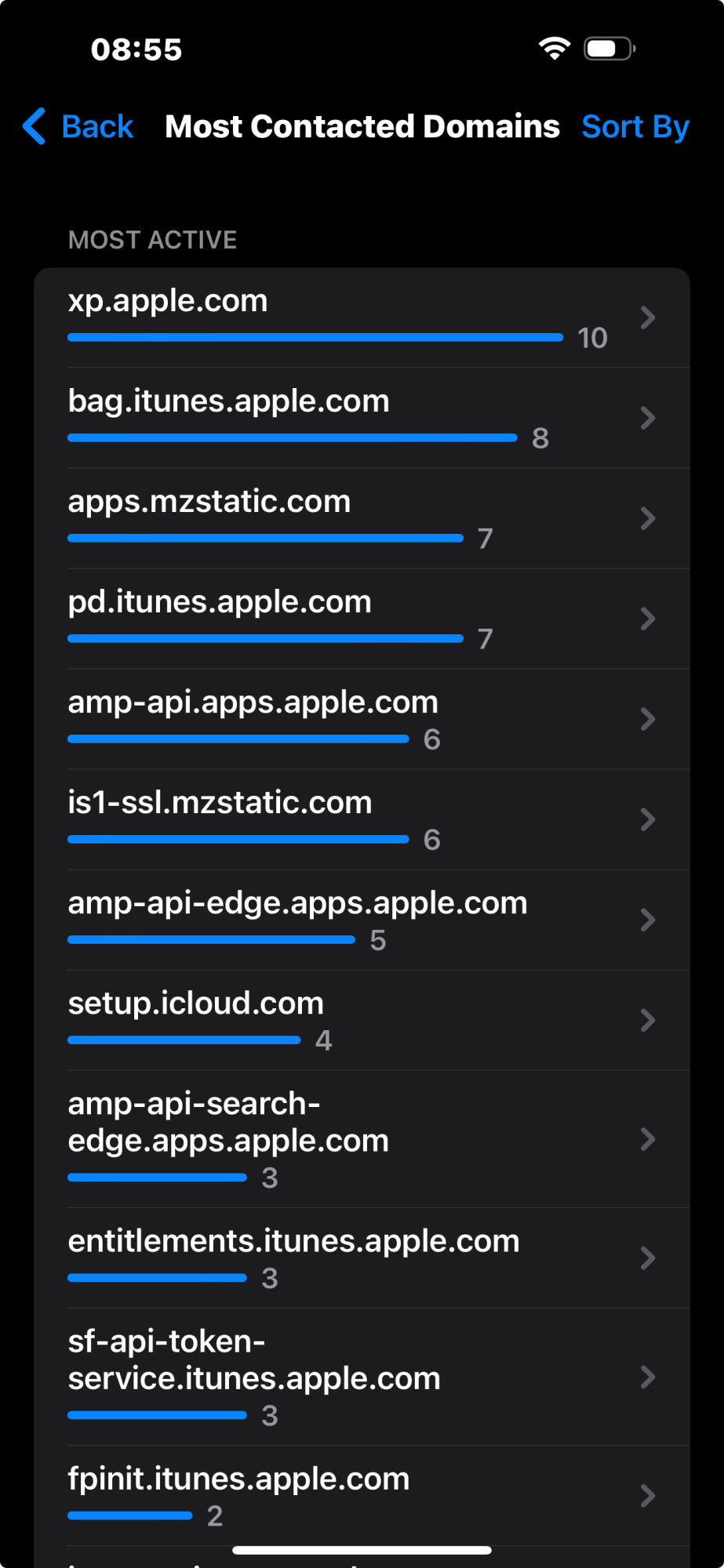Select the amp-api-edge.apps.apple.com domain row
This screenshot has height=1568, width=724.
pos(362,920)
